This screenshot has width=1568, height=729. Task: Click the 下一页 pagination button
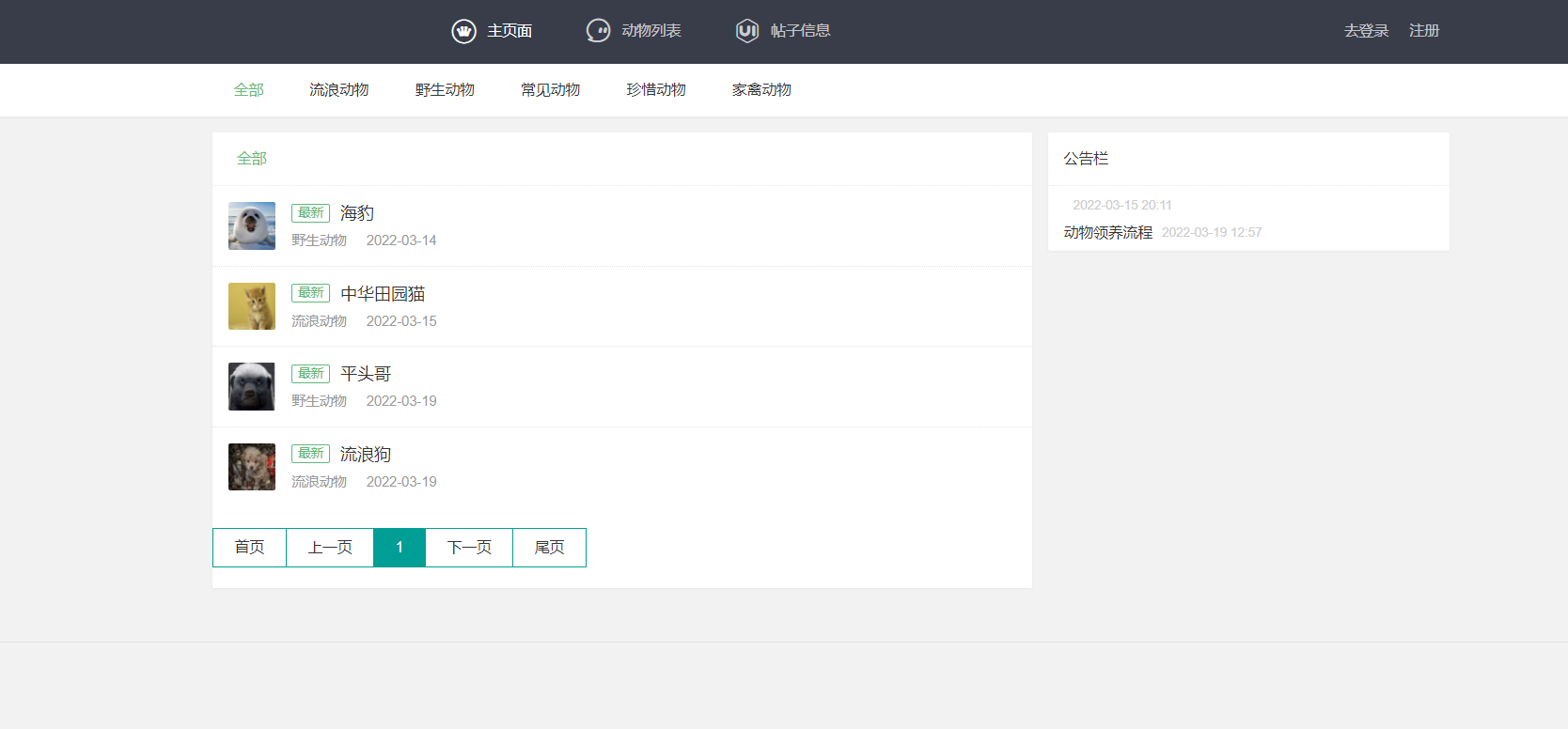[x=469, y=548]
